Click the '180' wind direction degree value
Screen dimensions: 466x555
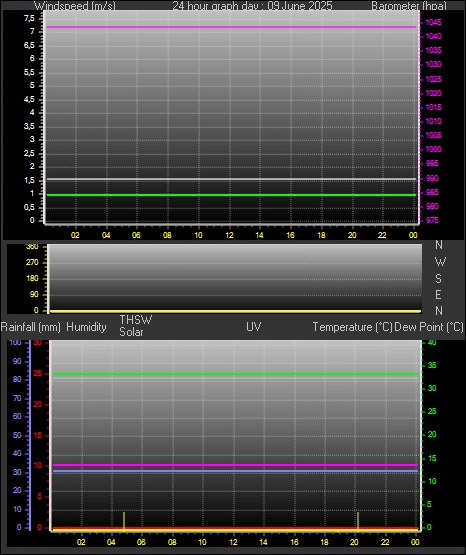point(32,278)
